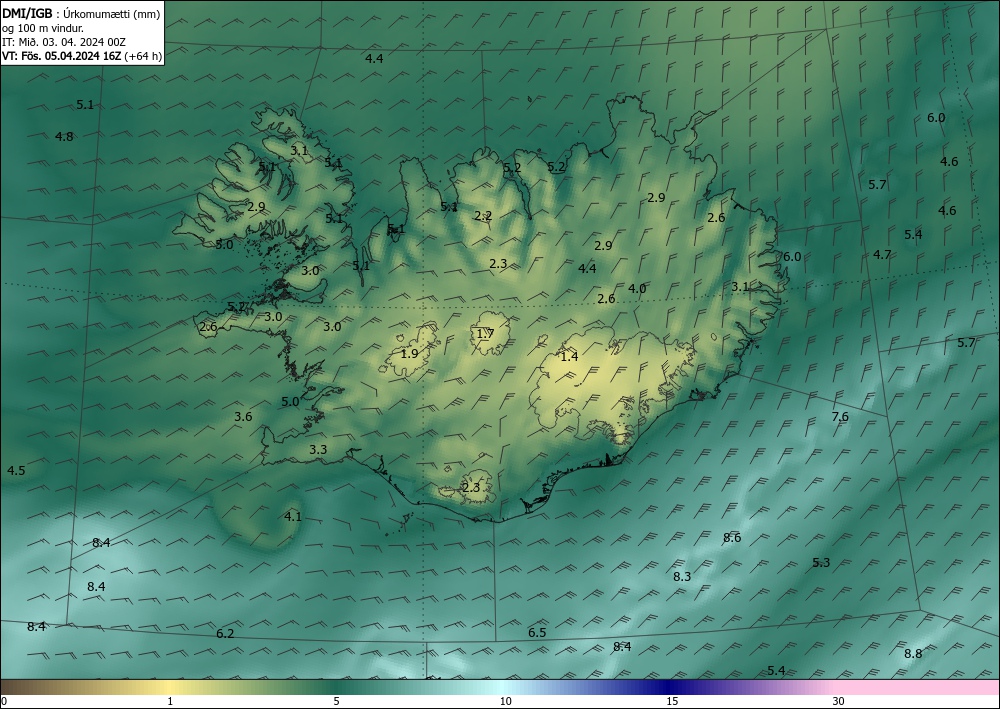Select the 8.8 precipitation value
The width and height of the screenshot is (1000, 709).
(913, 654)
